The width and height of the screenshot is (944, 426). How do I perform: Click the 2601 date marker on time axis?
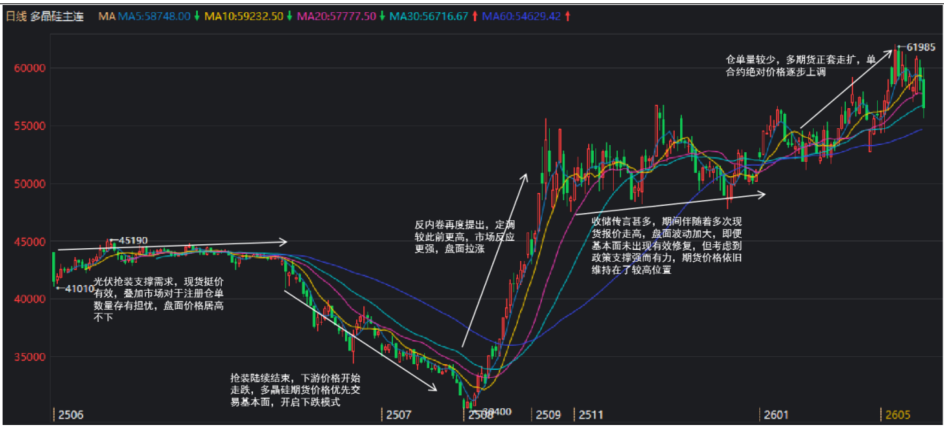pos(775,413)
